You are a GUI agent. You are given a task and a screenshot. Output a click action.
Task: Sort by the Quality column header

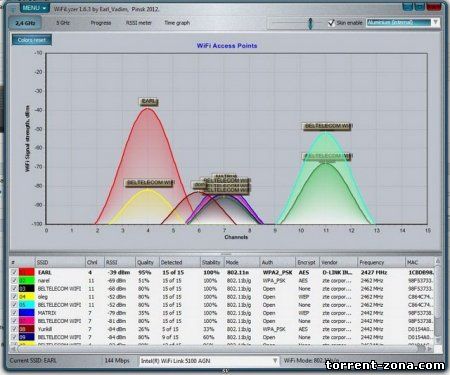pyautogui.click(x=147, y=262)
